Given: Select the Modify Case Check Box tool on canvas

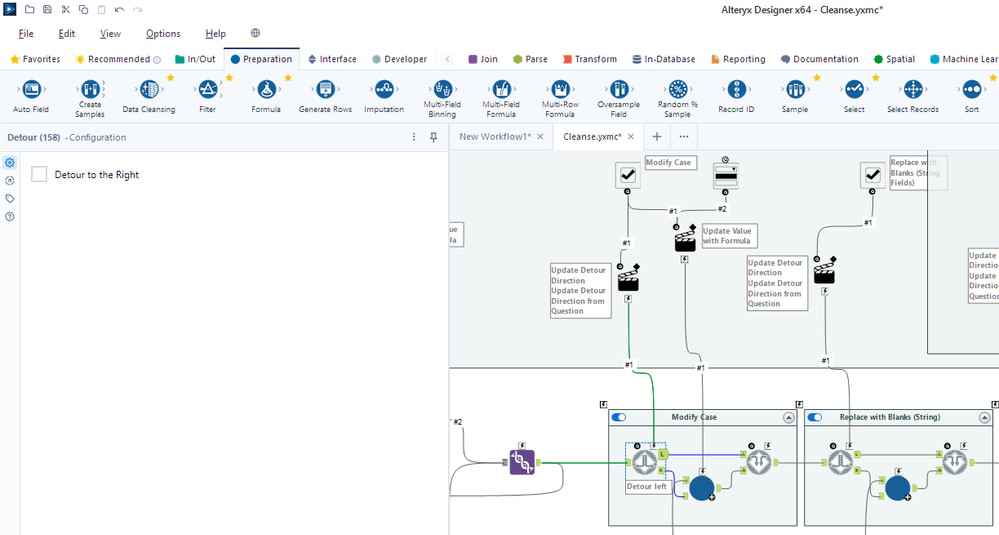Looking at the screenshot, I should (x=628, y=175).
